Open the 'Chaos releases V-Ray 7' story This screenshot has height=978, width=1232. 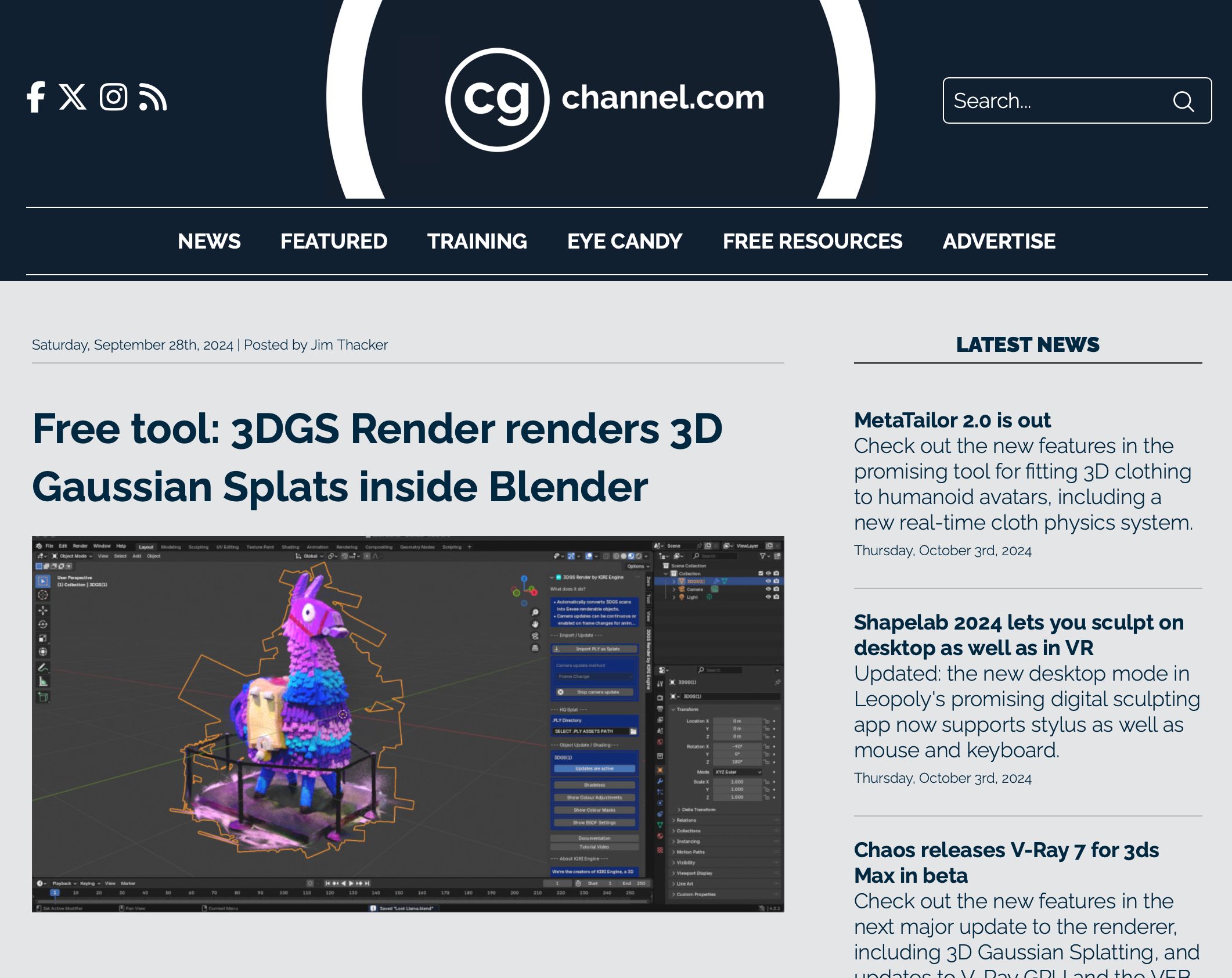pos(1006,862)
